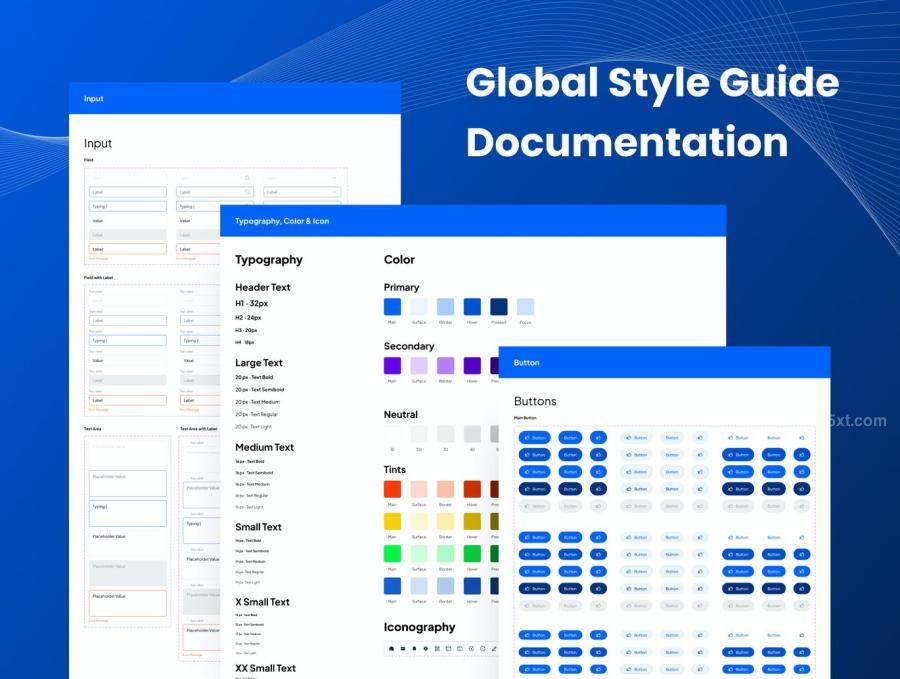
Task: Click the hamburger menu icon under Iconography
Action: pyautogui.click(x=403, y=649)
